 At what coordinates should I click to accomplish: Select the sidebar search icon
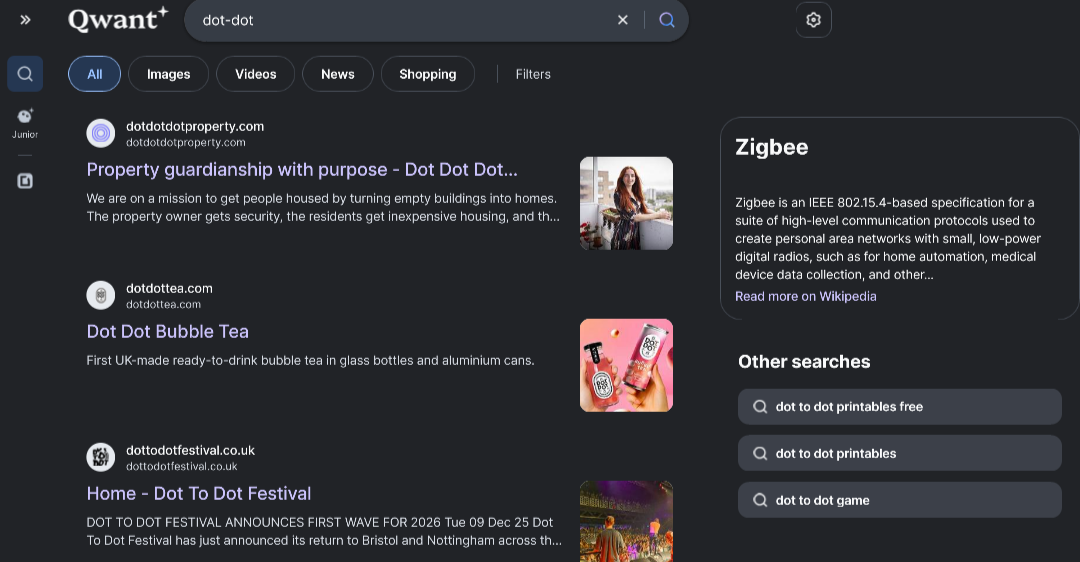tap(25, 74)
